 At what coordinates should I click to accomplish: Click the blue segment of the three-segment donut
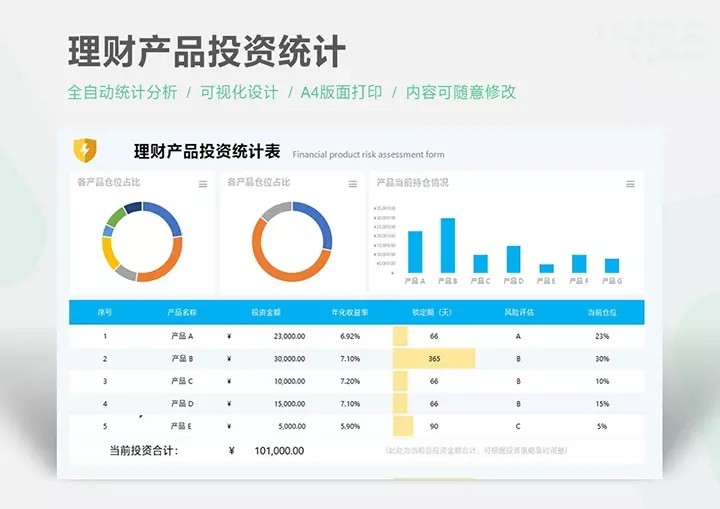pyautogui.click(x=320, y=221)
